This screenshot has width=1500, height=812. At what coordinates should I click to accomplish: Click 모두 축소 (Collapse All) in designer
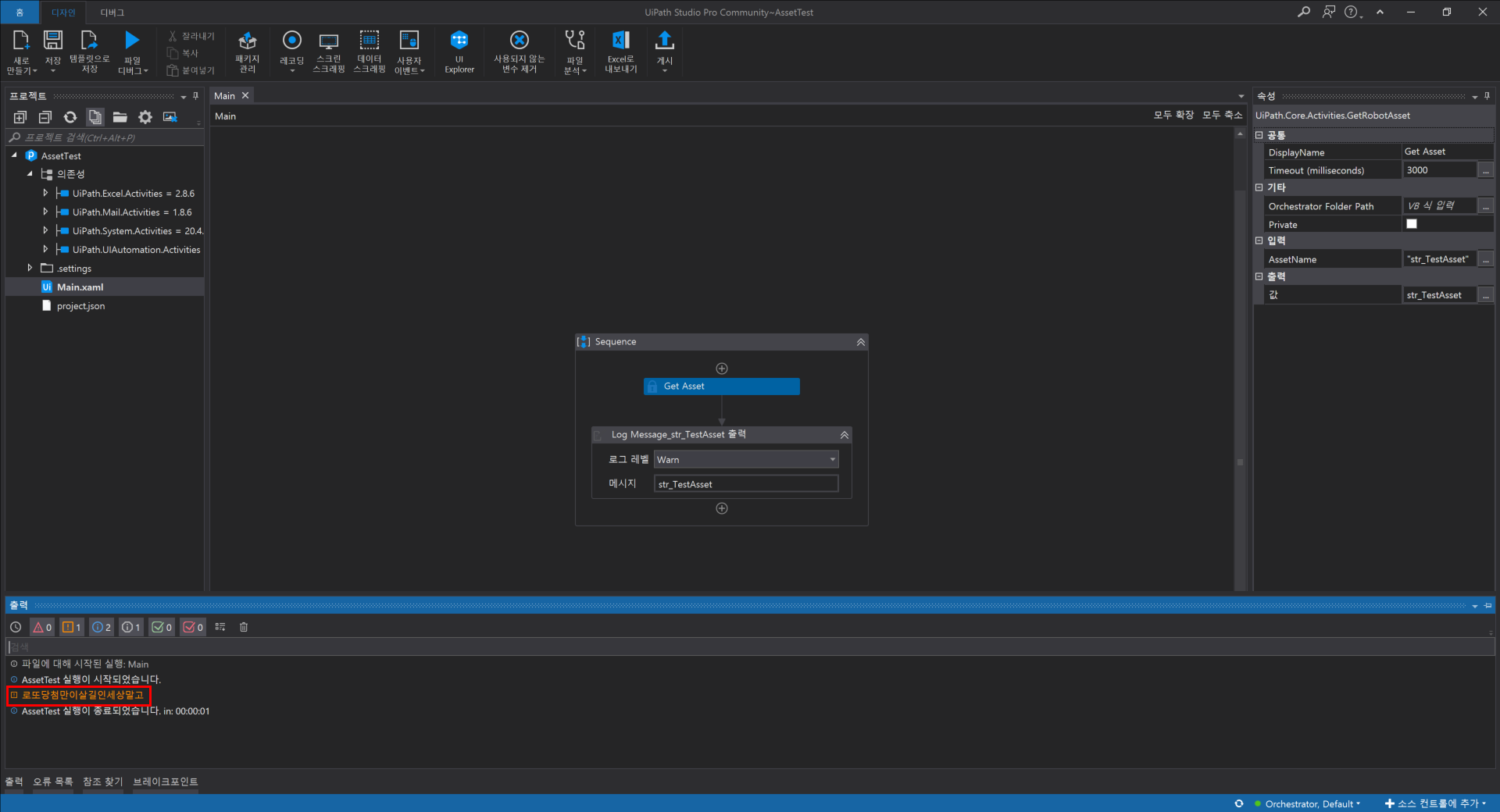click(1222, 115)
